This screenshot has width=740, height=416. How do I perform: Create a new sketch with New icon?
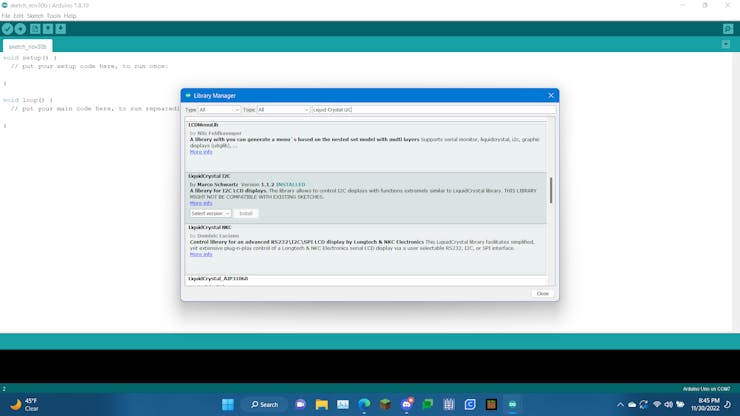tap(35, 29)
